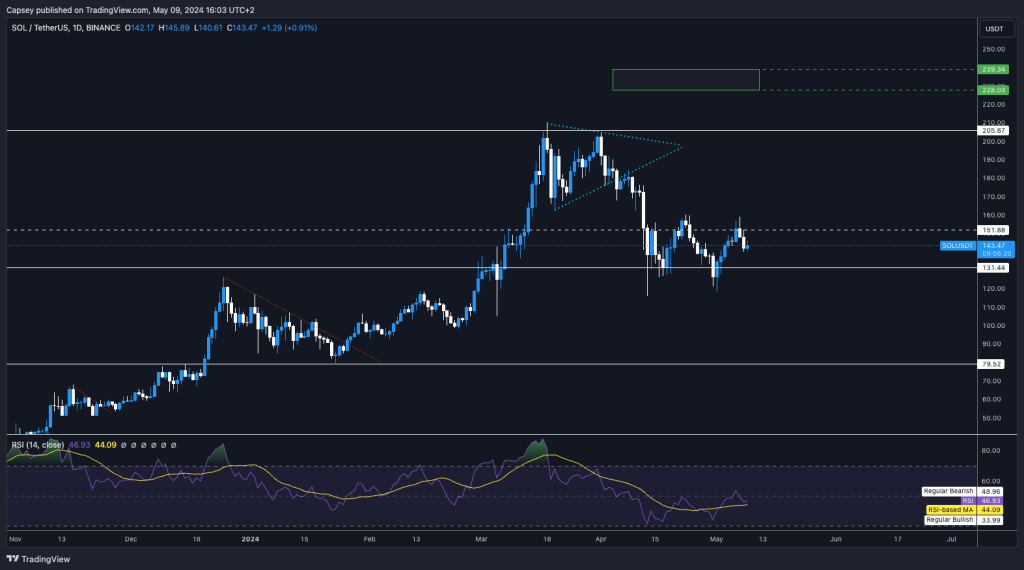The height and width of the screenshot is (570, 1024).
Task: Click the 228.03 green price label
Action: (993, 90)
